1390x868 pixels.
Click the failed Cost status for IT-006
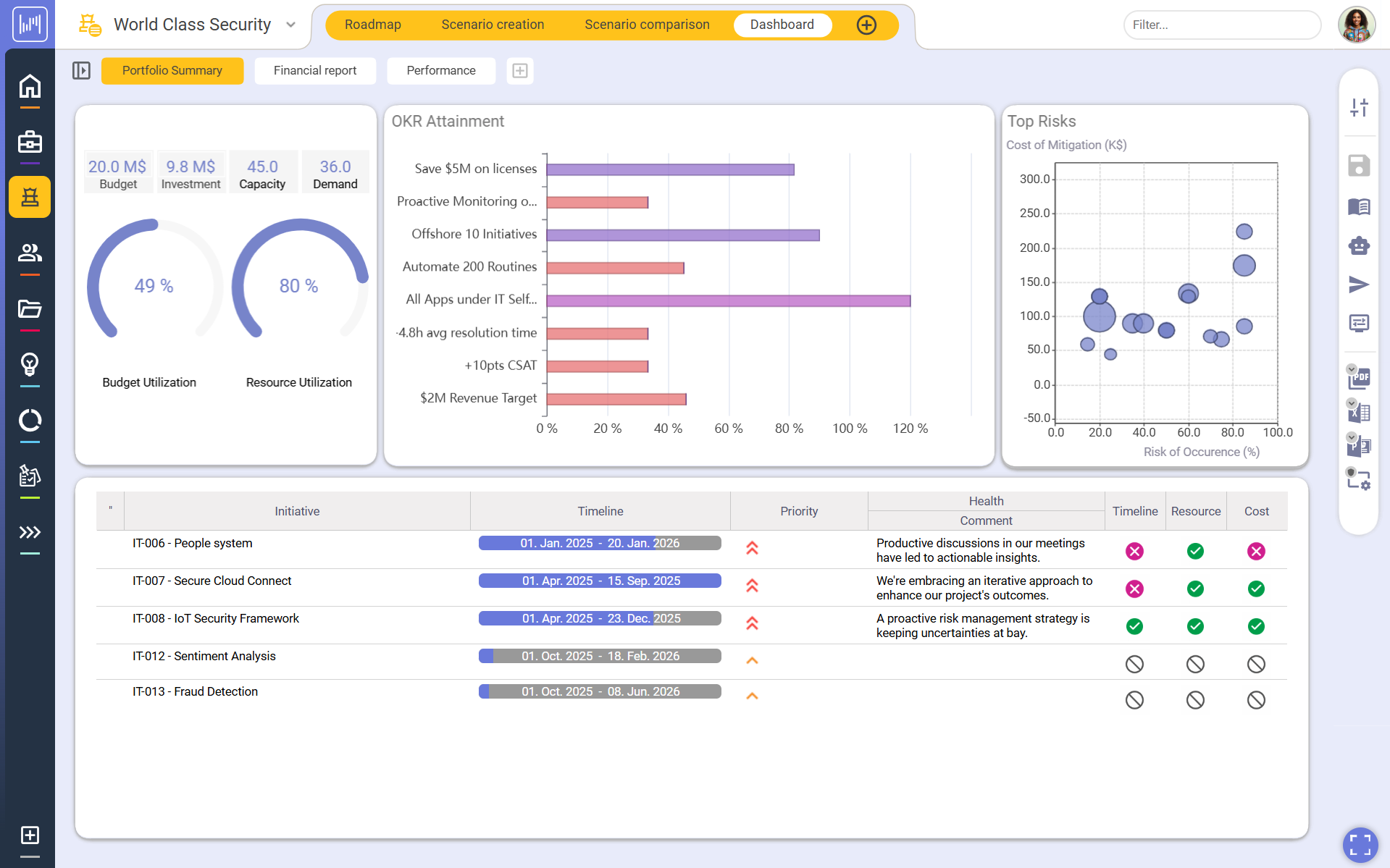[x=1256, y=552]
